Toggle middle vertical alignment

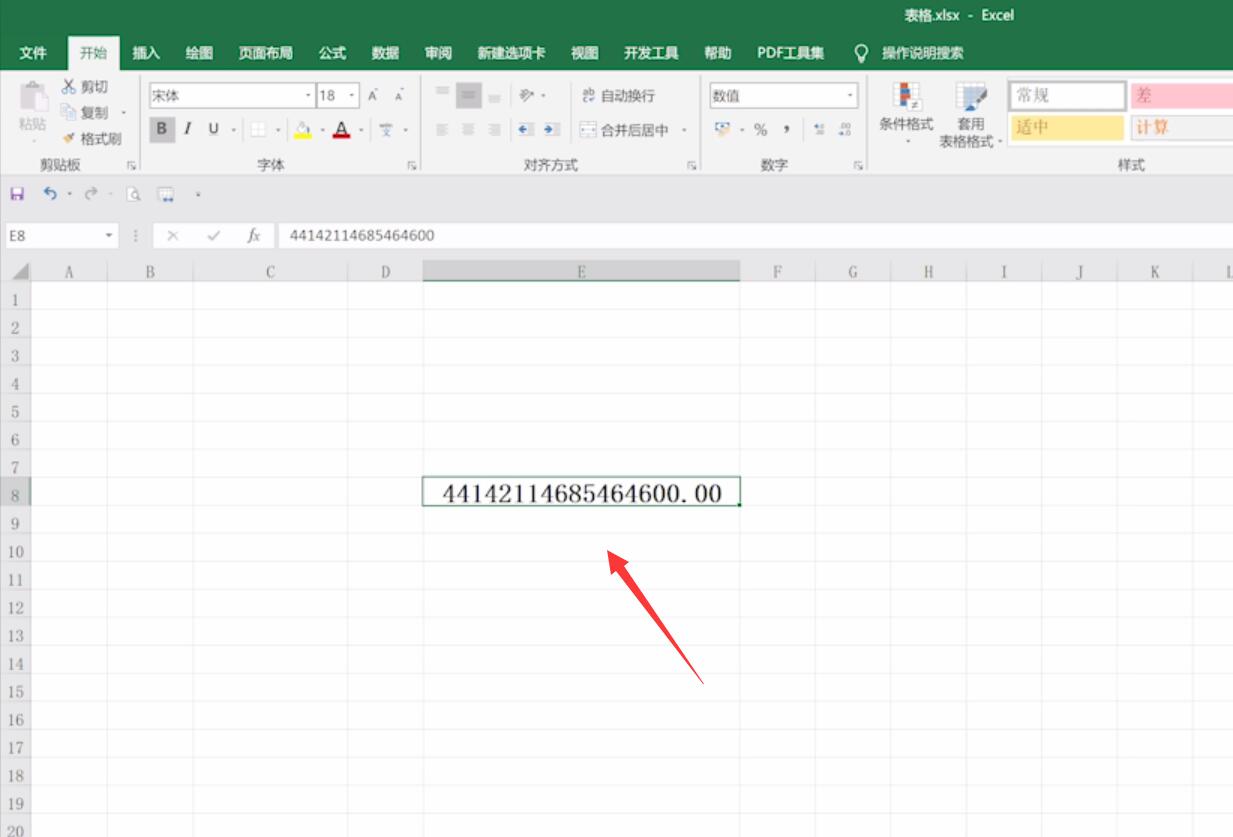pyautogui.click(x=468, y=96)
